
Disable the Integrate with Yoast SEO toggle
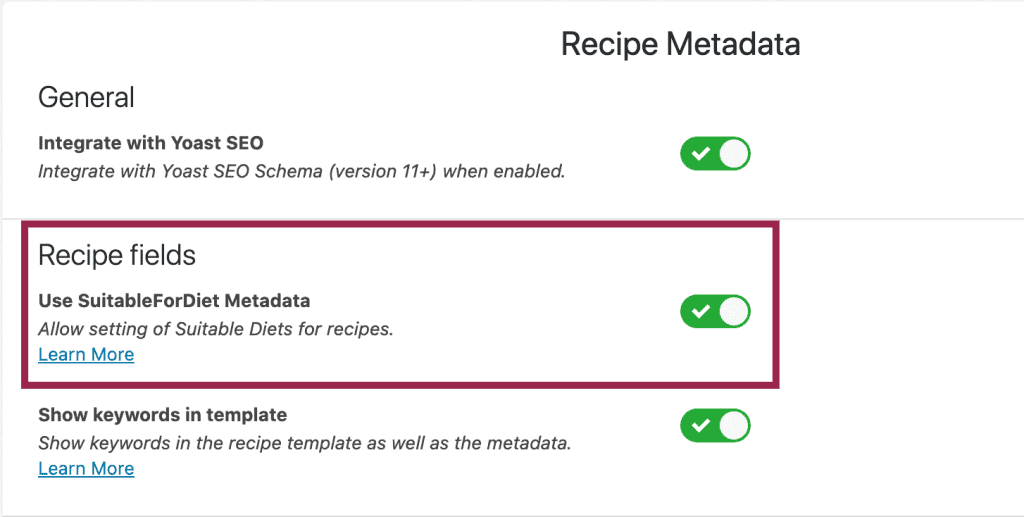[x=715, y=154]
